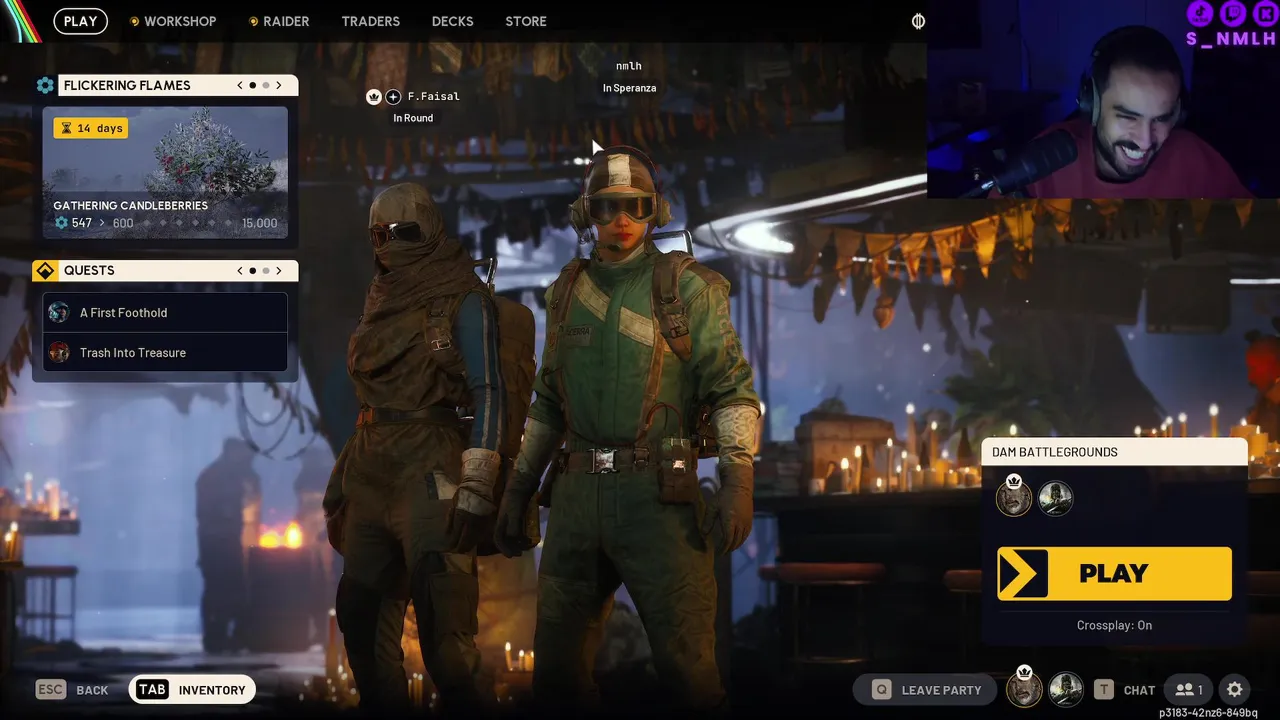
Task: Click the In Speranza status text
Action: coord(629,88)
